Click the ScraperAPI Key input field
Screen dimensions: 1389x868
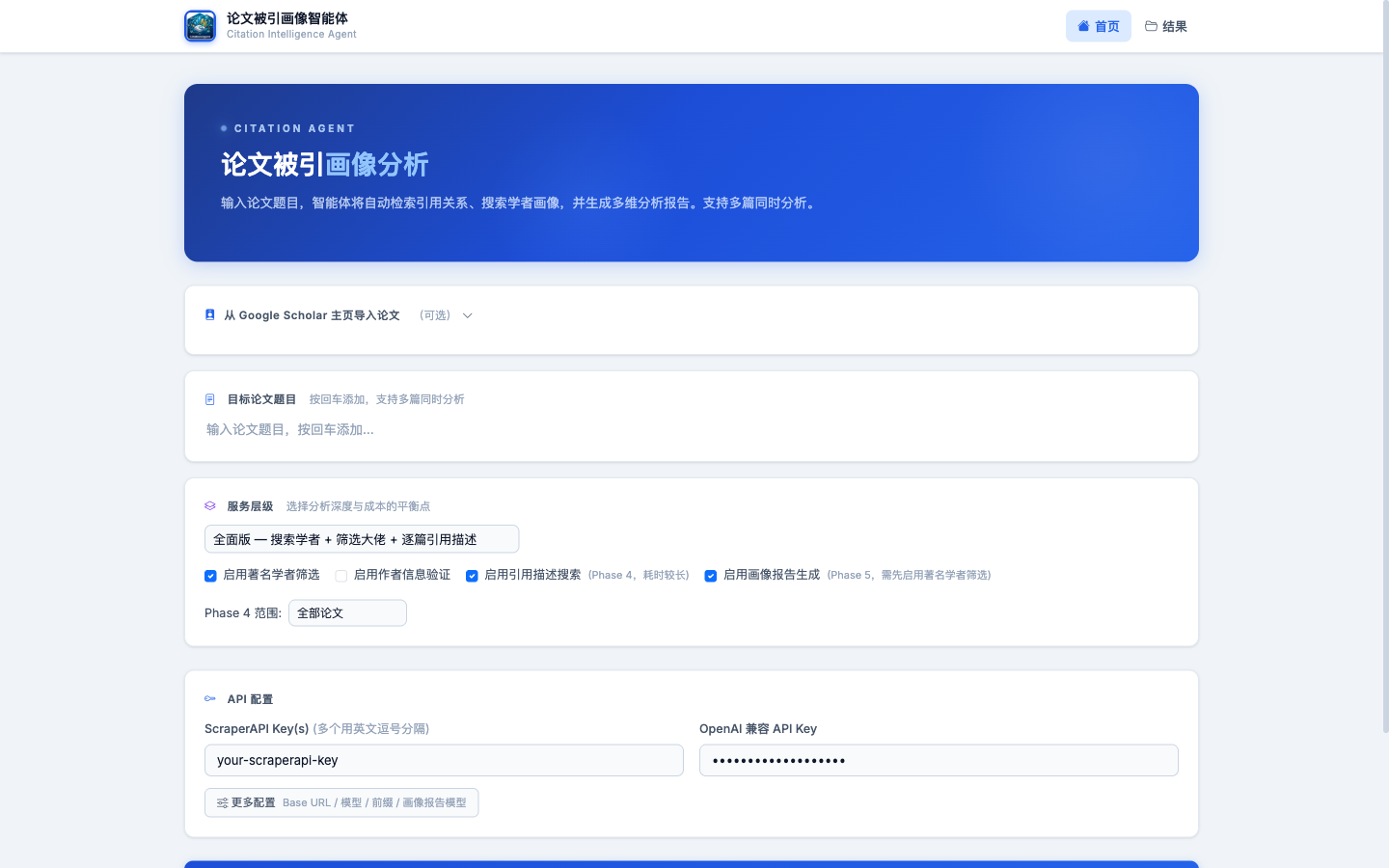[x=444, y=760]
